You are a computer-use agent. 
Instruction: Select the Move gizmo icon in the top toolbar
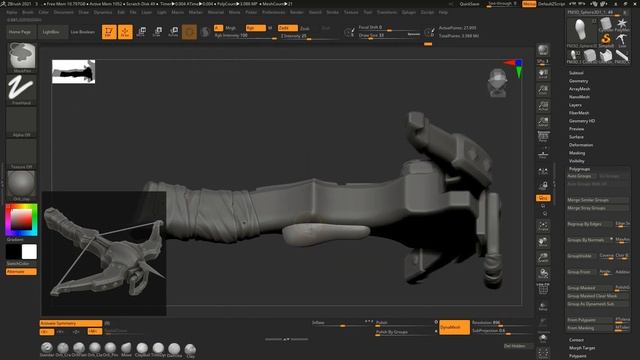tap(142, 32)
